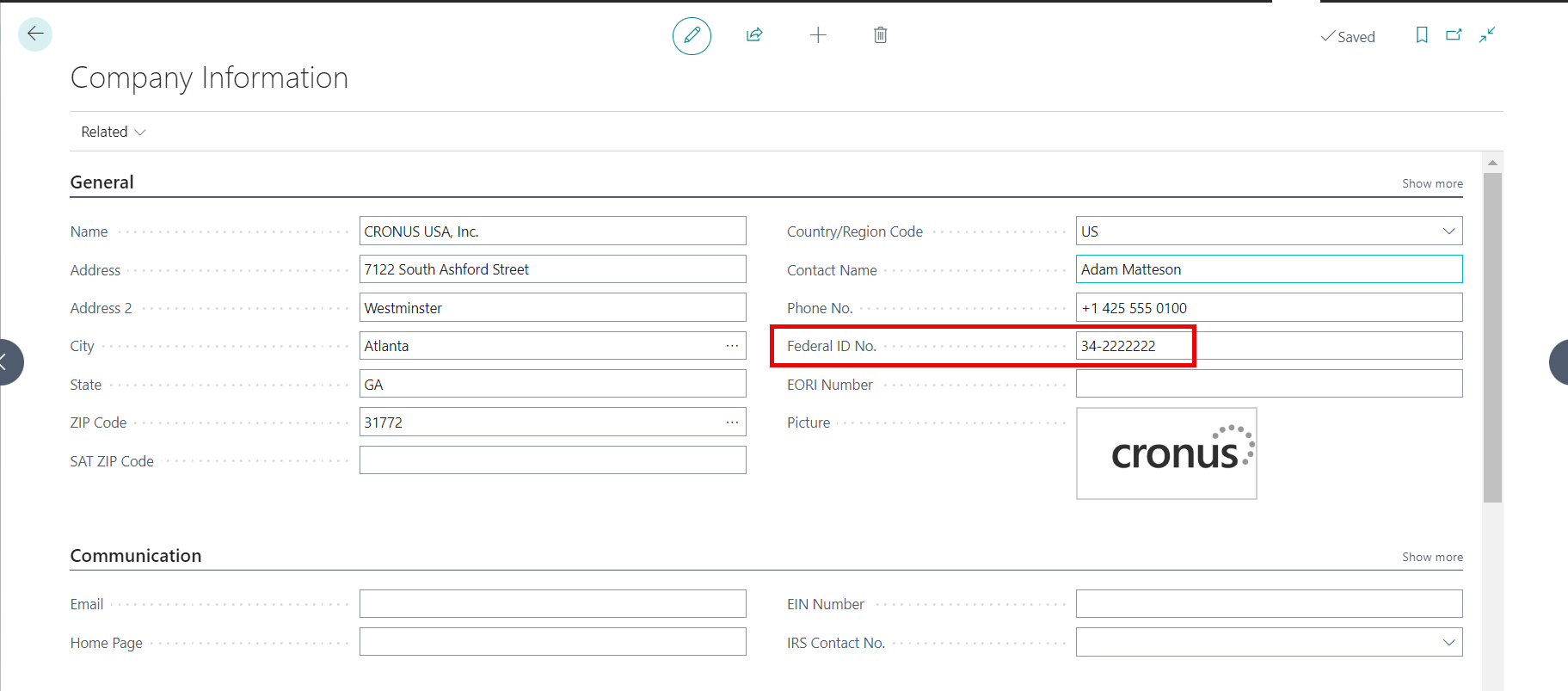Viewport: 1568px width, 691px height.
Task: Open the Related menu
Action: click(x=113, y=132)
